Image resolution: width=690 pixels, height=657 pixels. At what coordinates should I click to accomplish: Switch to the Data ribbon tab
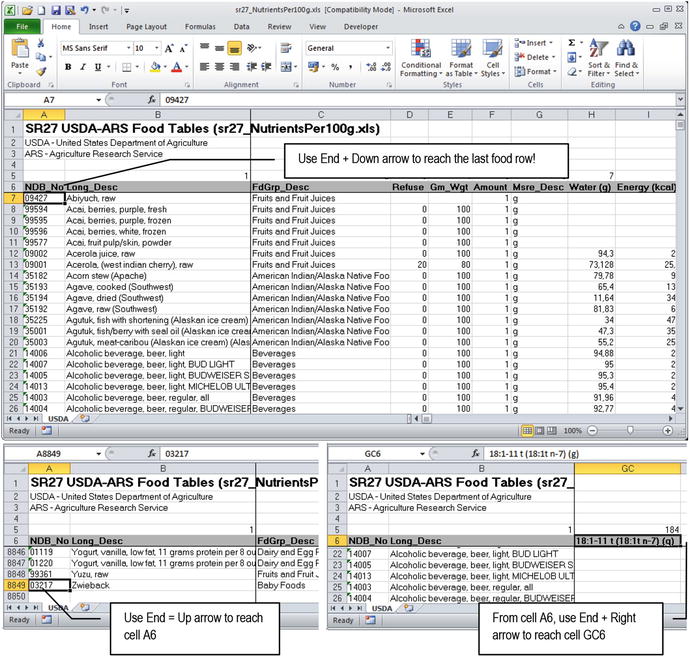pos(241,26)
